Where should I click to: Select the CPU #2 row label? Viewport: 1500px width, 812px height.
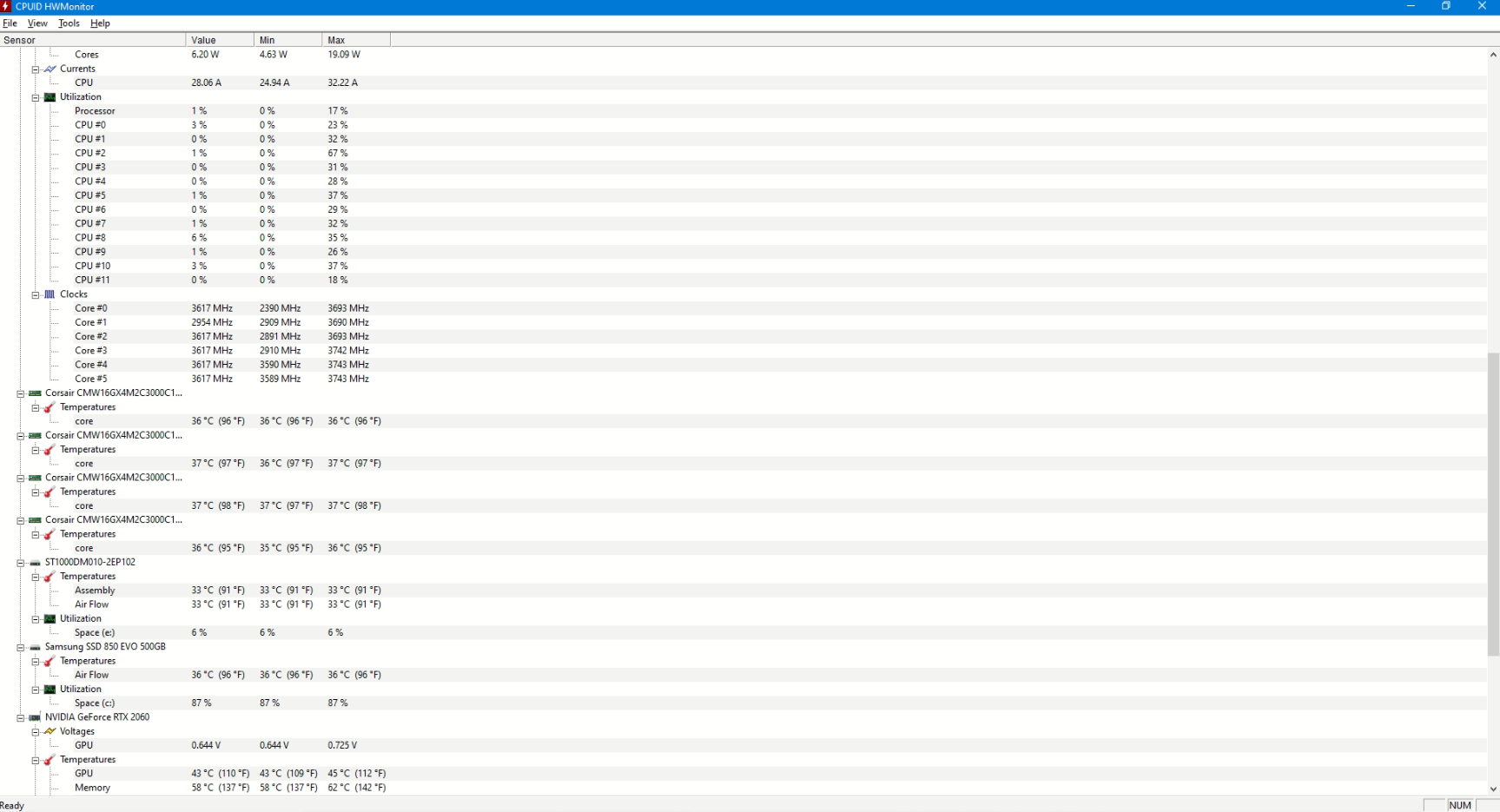point(90,154)
